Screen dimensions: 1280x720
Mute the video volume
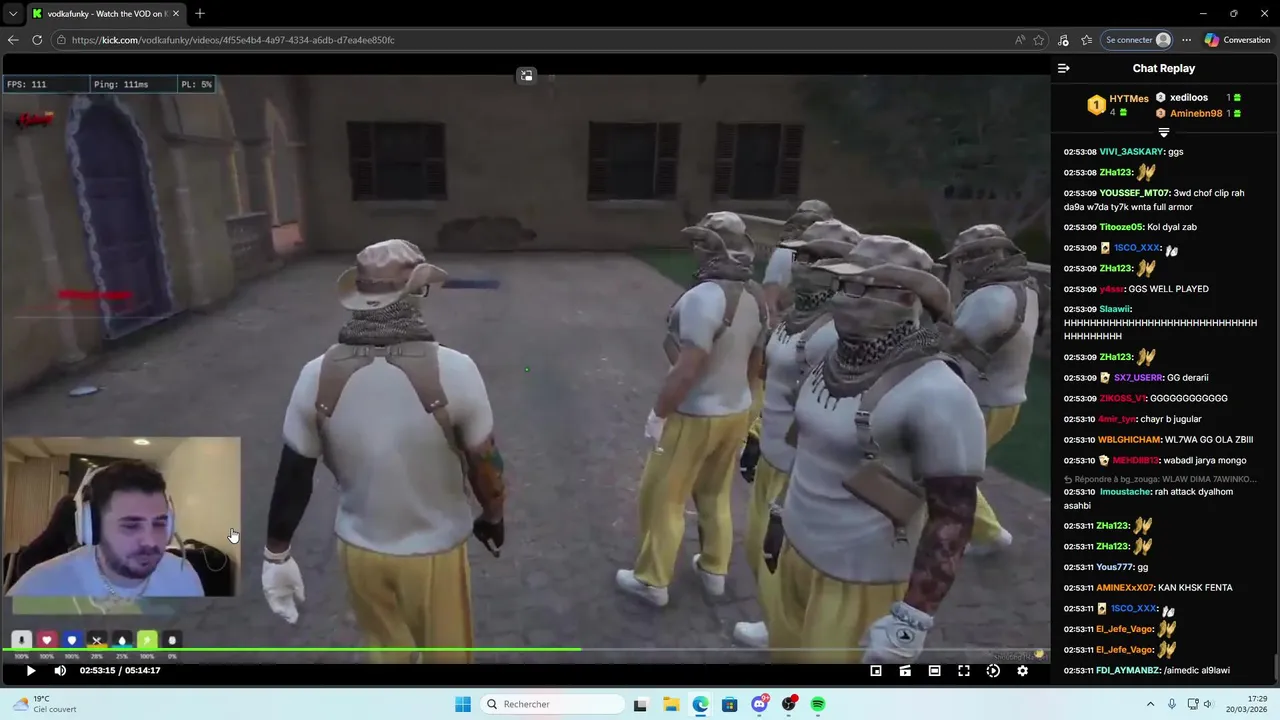60,671
